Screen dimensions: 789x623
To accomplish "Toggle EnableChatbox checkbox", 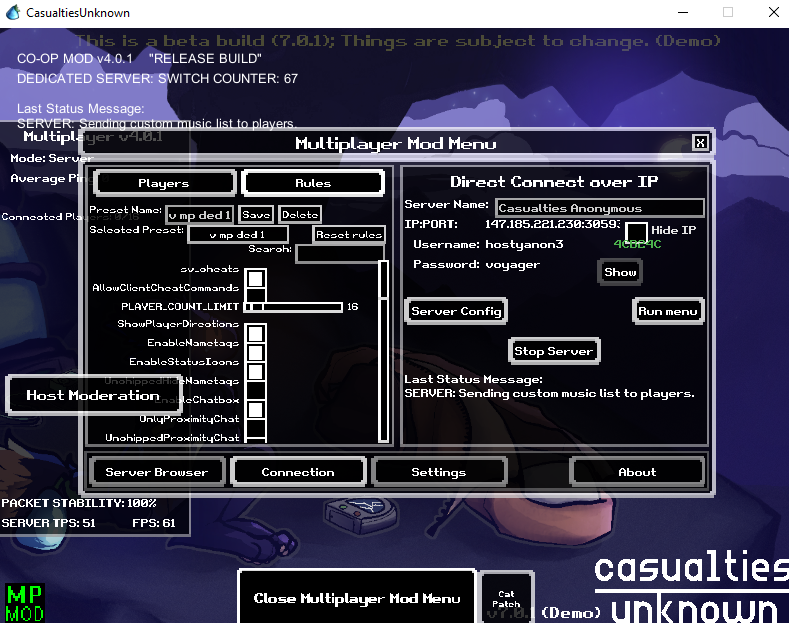I will [256, 410].
